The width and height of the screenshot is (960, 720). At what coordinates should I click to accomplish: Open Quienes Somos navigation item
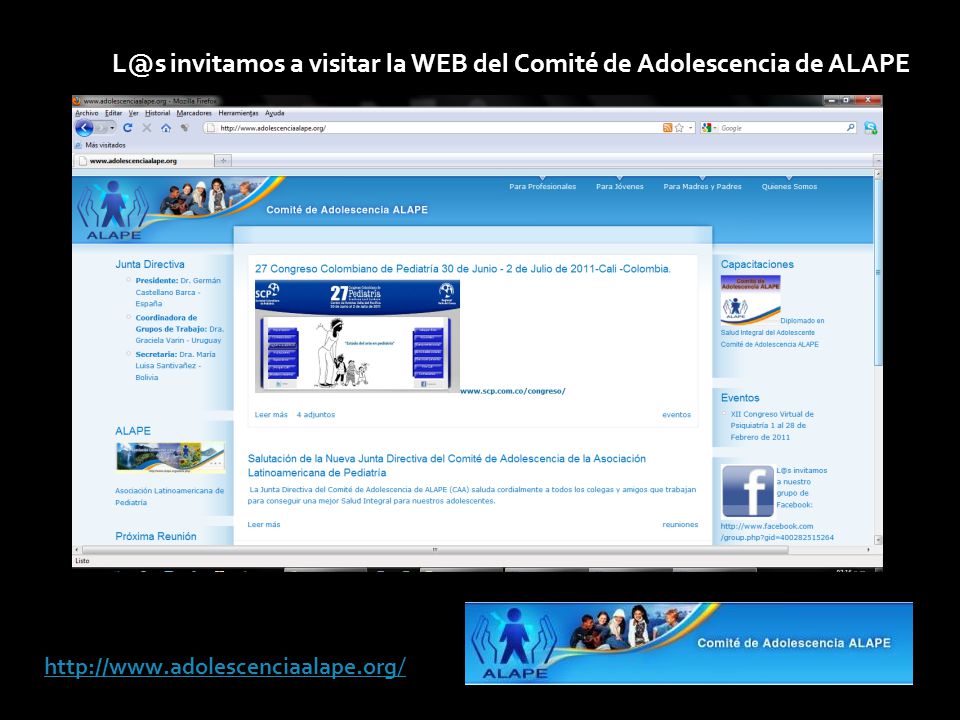click(x=789, y=187)
